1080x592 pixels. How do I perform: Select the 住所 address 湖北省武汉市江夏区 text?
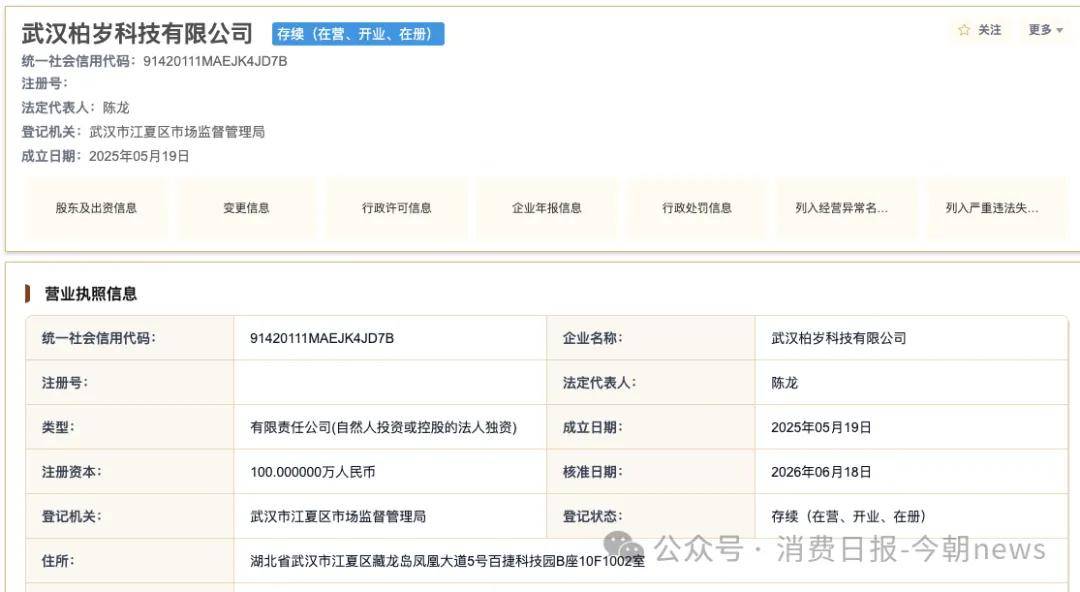(447, 561)
